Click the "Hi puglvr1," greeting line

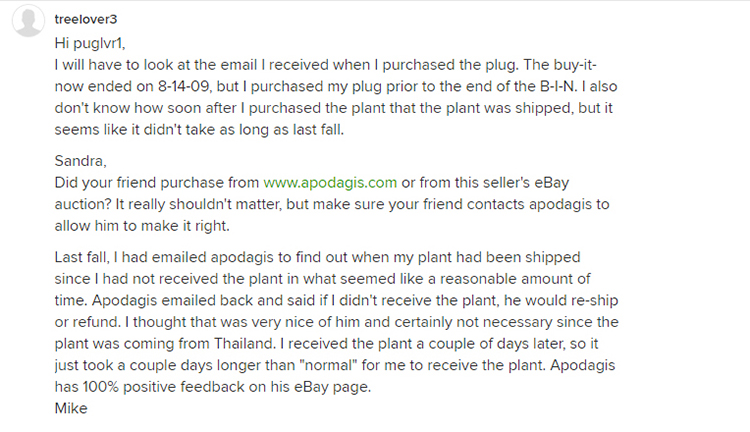click(90, 44)
